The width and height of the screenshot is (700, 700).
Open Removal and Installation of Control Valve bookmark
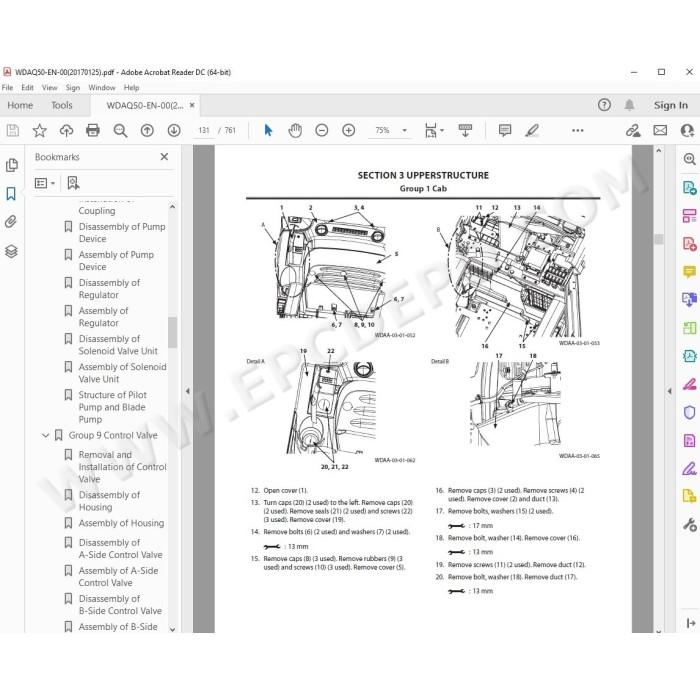point(122,467)
